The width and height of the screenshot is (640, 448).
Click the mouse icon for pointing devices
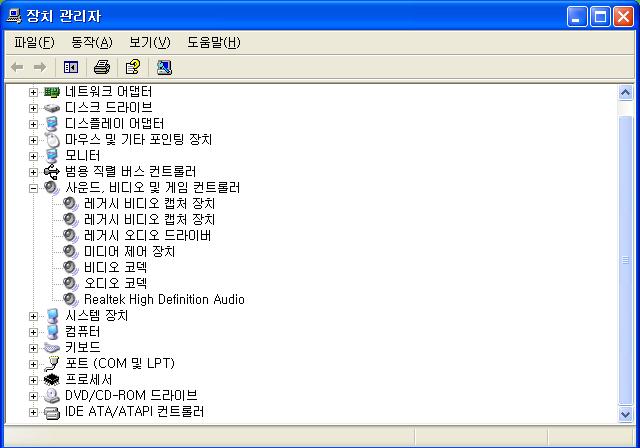click(52, 140)
